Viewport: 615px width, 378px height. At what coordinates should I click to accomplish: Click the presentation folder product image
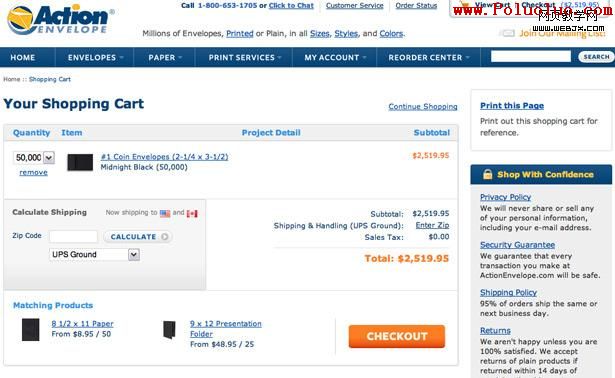[x=169, y=330]
